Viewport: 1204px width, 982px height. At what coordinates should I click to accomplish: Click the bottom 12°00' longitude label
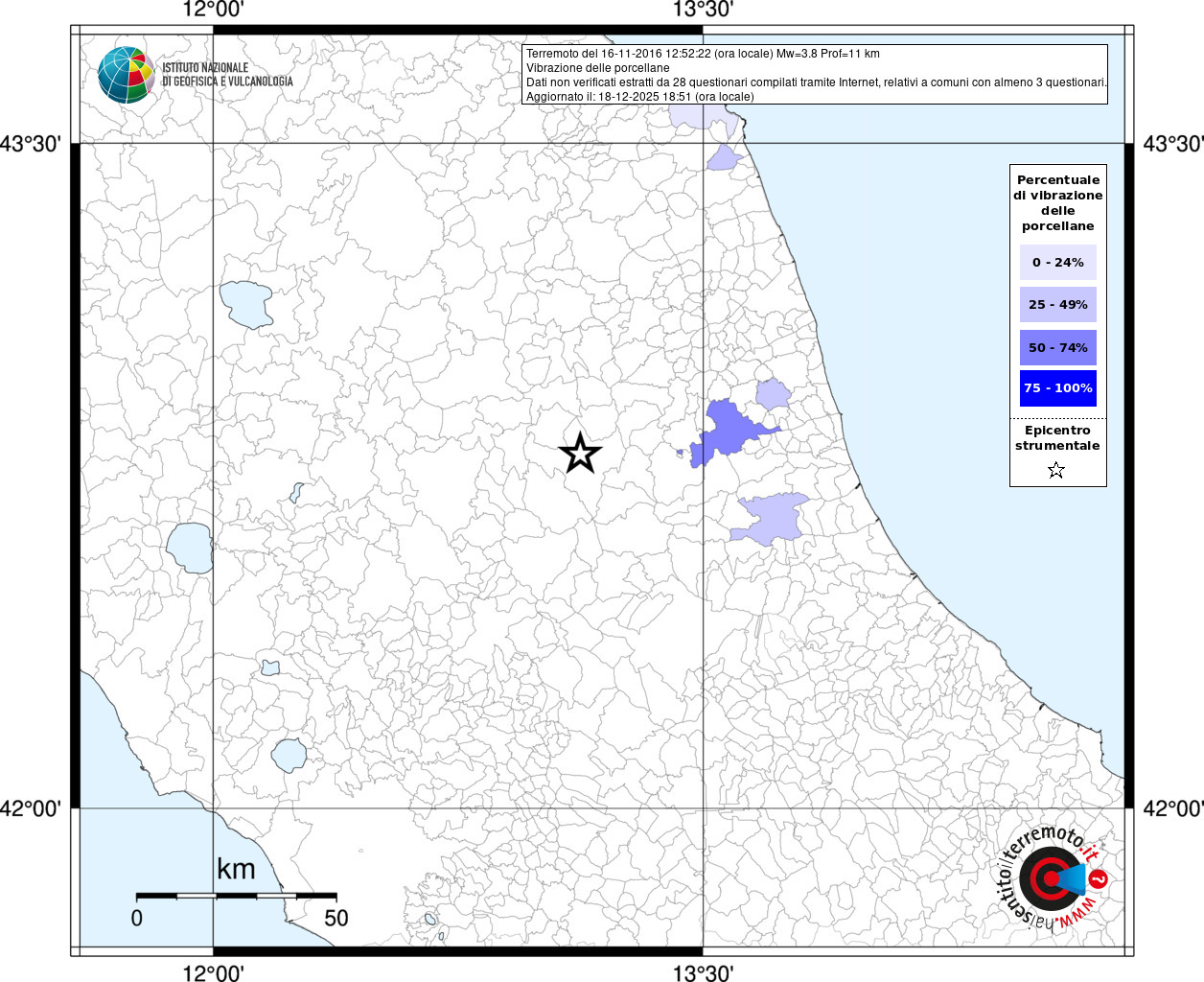point(214,972)
